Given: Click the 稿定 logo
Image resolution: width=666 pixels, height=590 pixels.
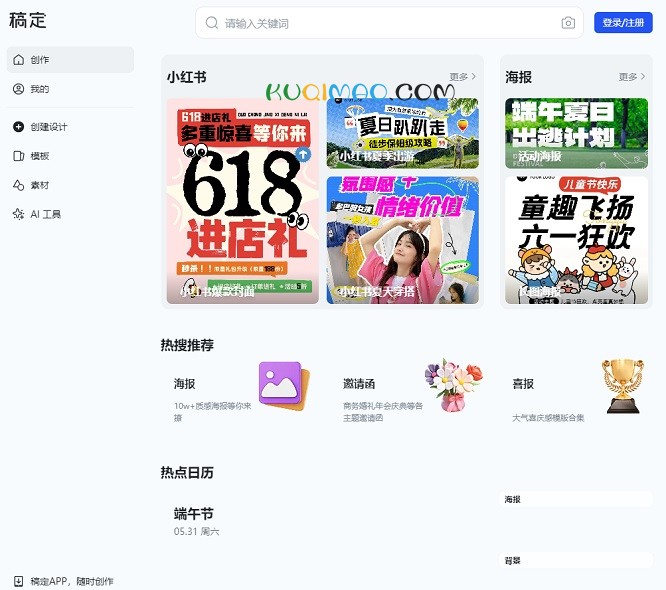Looking at the screenshot, I should click(28, 21).
